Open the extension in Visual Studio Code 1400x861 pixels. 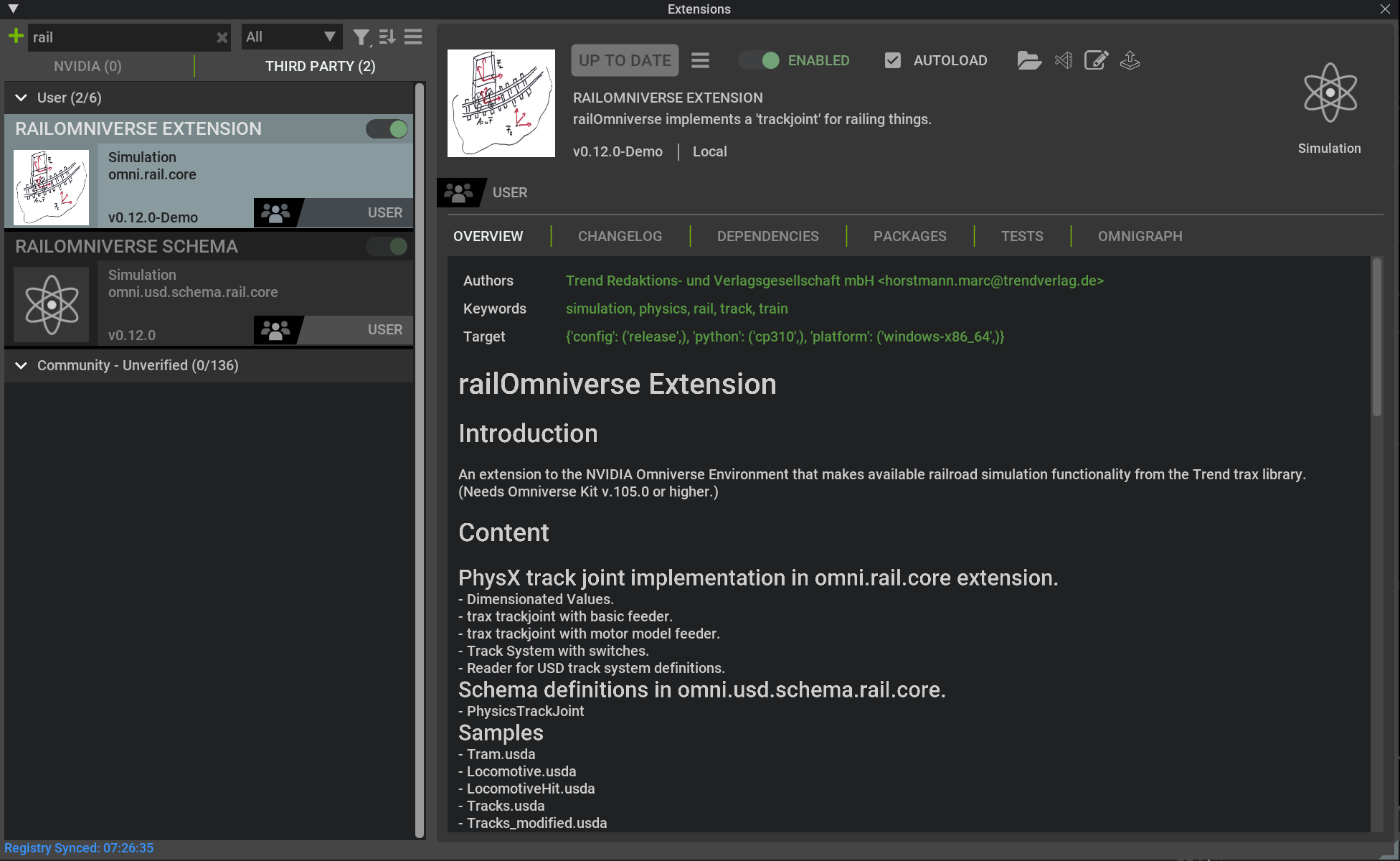click(1064, 60)
